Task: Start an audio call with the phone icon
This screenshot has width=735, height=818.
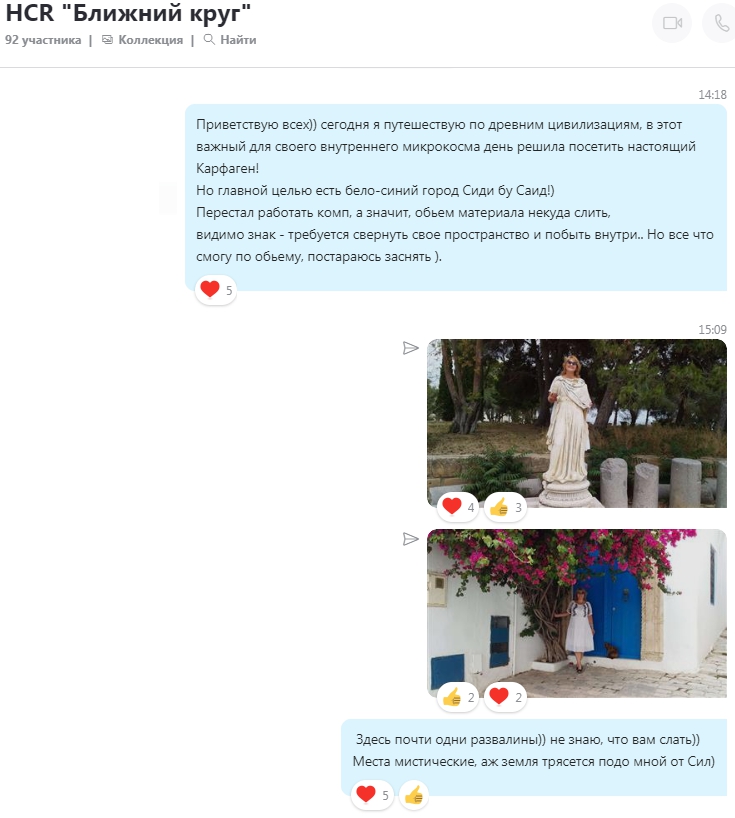Action: pyautogui.click(x=720, y=23)
